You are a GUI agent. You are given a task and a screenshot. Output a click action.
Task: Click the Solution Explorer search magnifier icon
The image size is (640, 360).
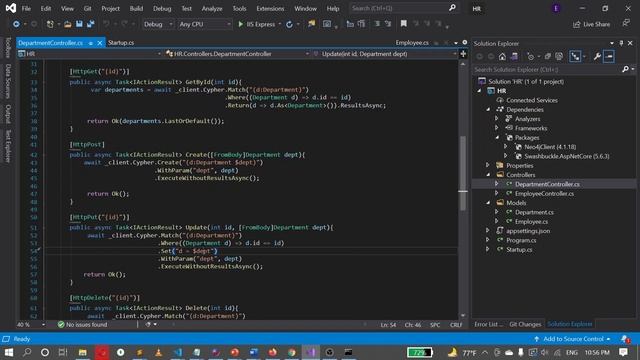tap(625, 69)
